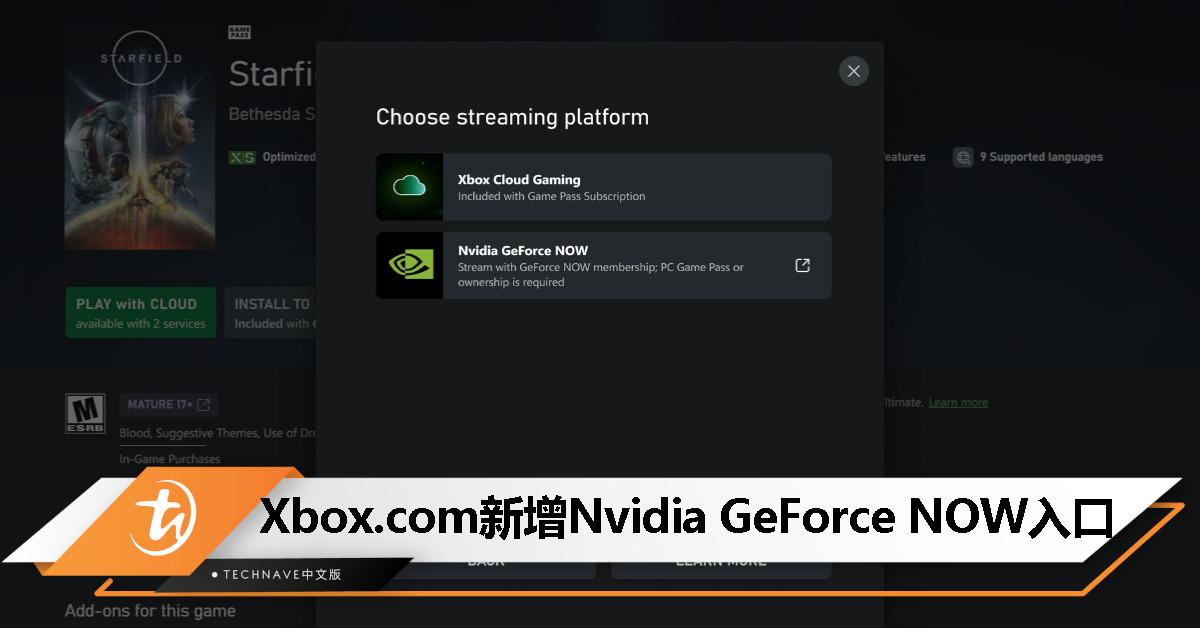
Task: Click '9 Supported languages' text
Action: tap(1041, 157)
